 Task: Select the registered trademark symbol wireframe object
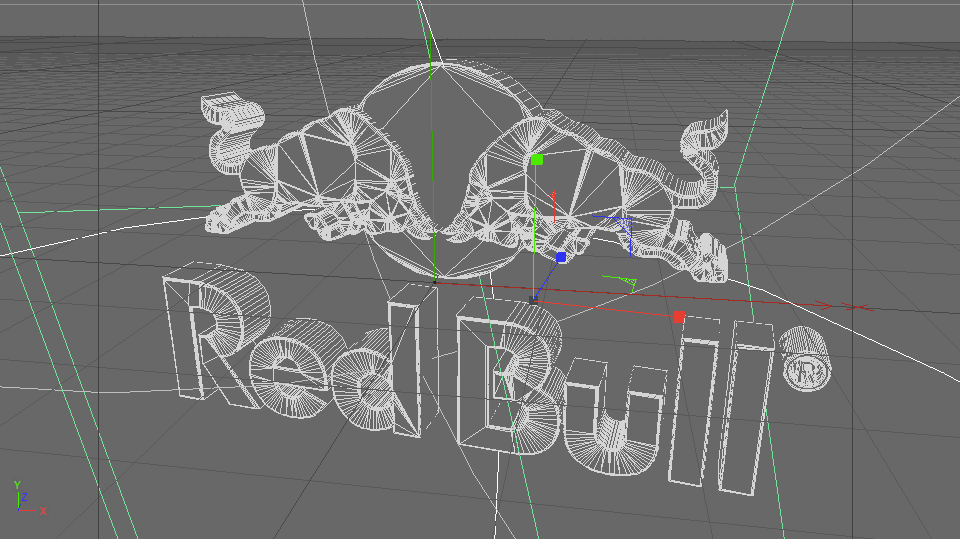806,359
